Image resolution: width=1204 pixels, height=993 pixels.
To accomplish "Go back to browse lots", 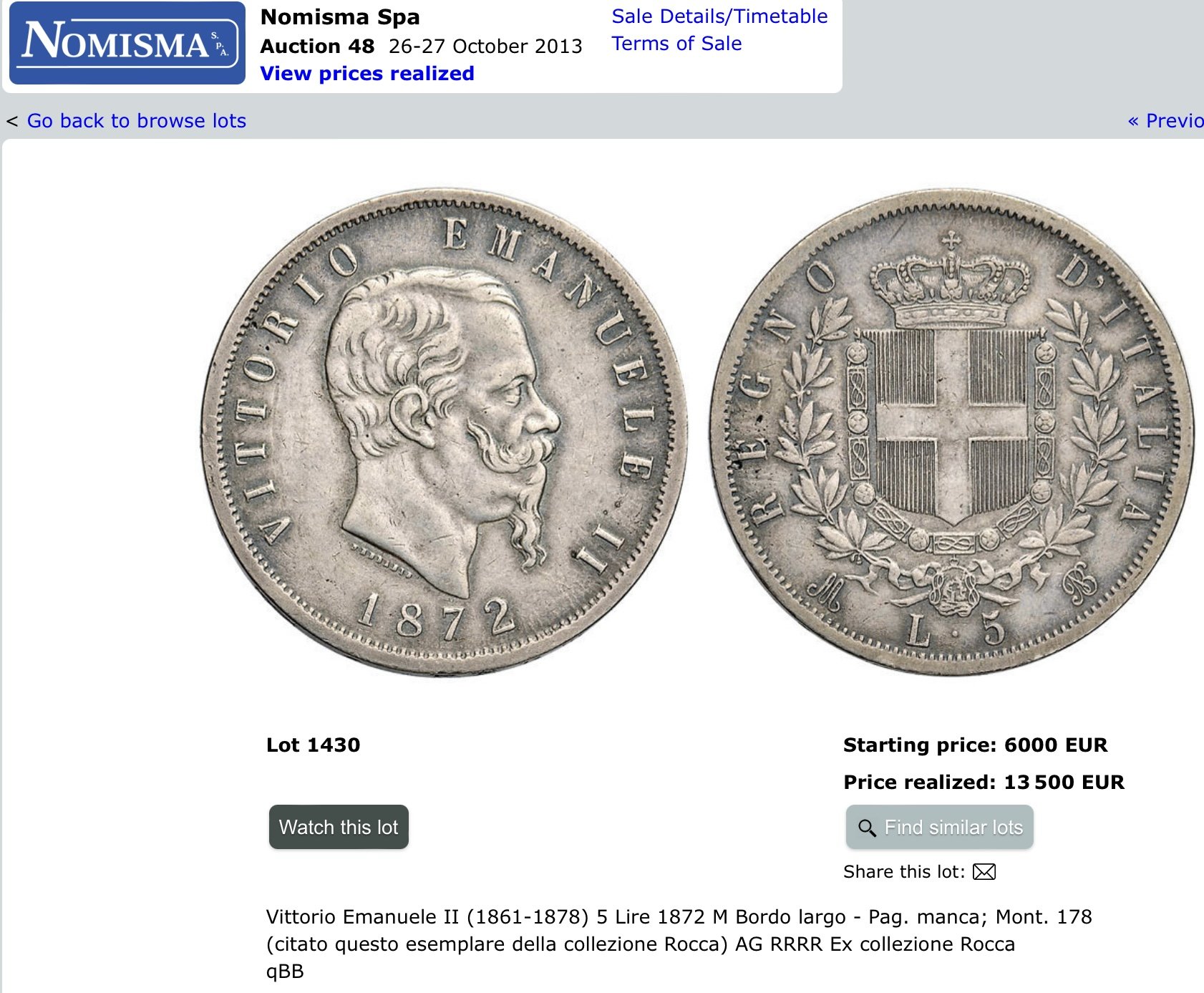I will [137, 120].
